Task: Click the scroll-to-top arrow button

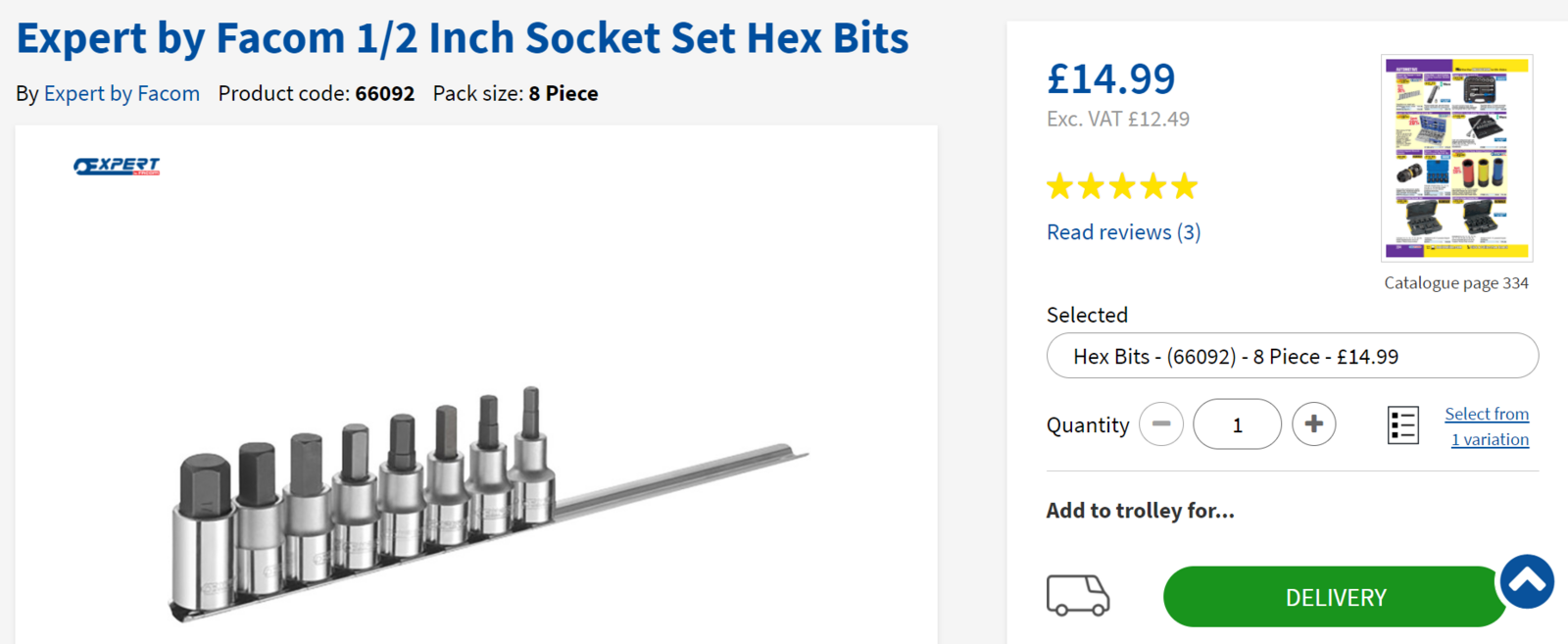Action: [1527, 581]
